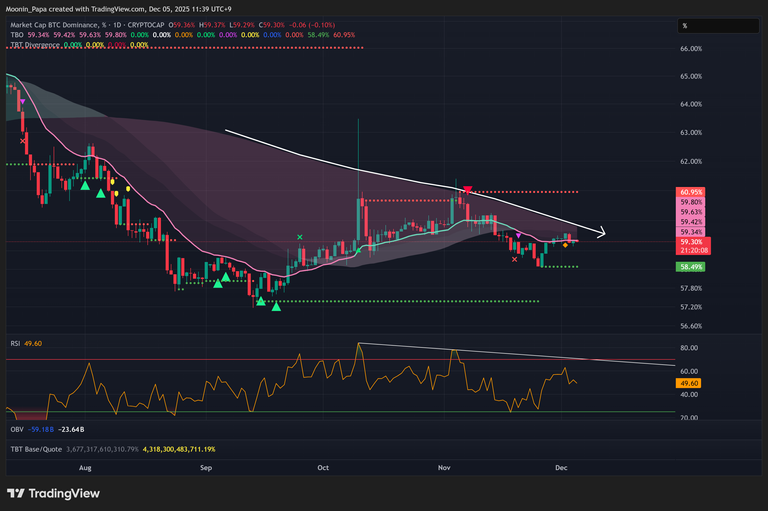Screen dimensions: 768x511
Task: Select the red x marker below November candles
Action: click(x=515, y=259)
